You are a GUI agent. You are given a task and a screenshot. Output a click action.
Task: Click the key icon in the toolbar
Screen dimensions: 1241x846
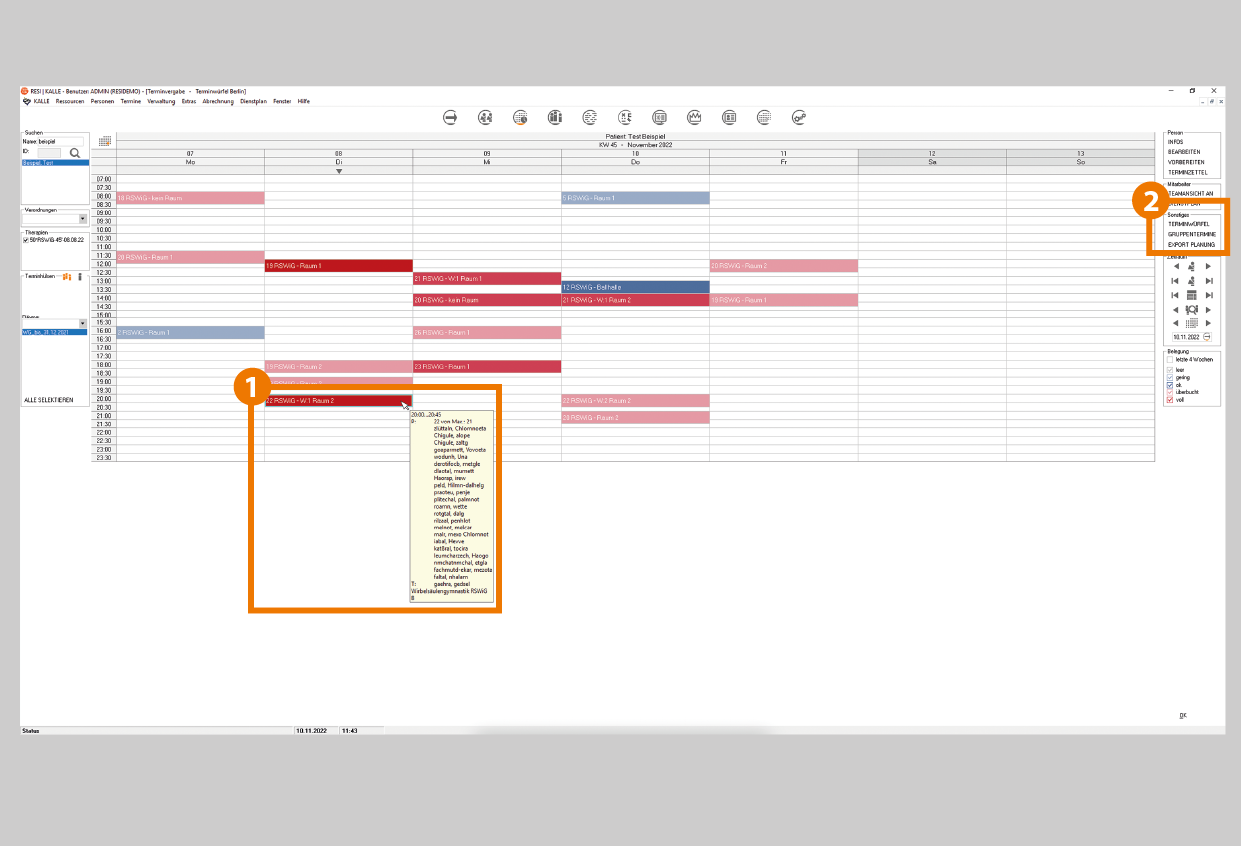[799, 117]
